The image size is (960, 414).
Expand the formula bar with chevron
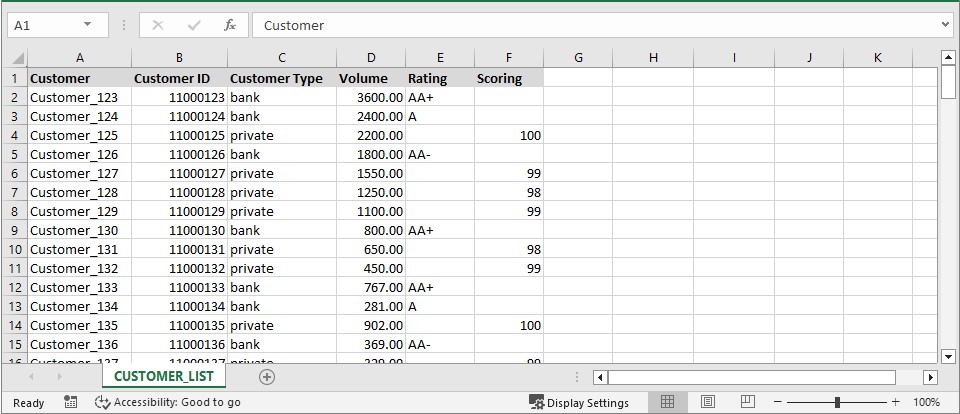946,25
